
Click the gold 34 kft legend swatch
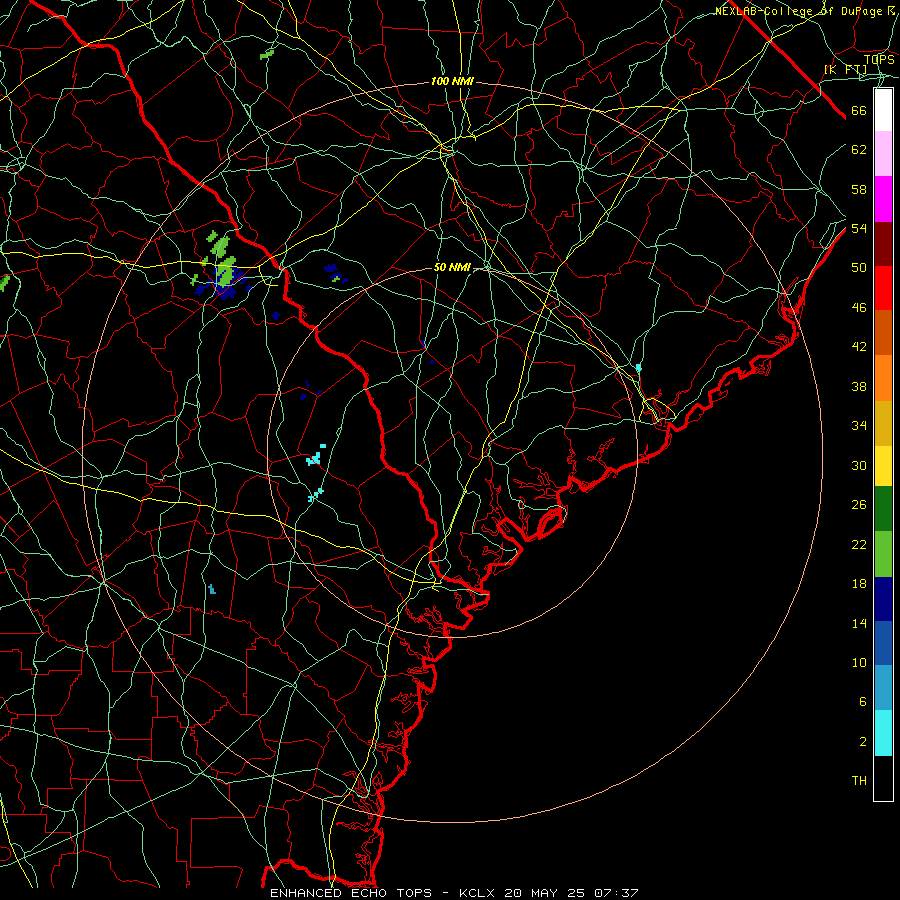883,423
